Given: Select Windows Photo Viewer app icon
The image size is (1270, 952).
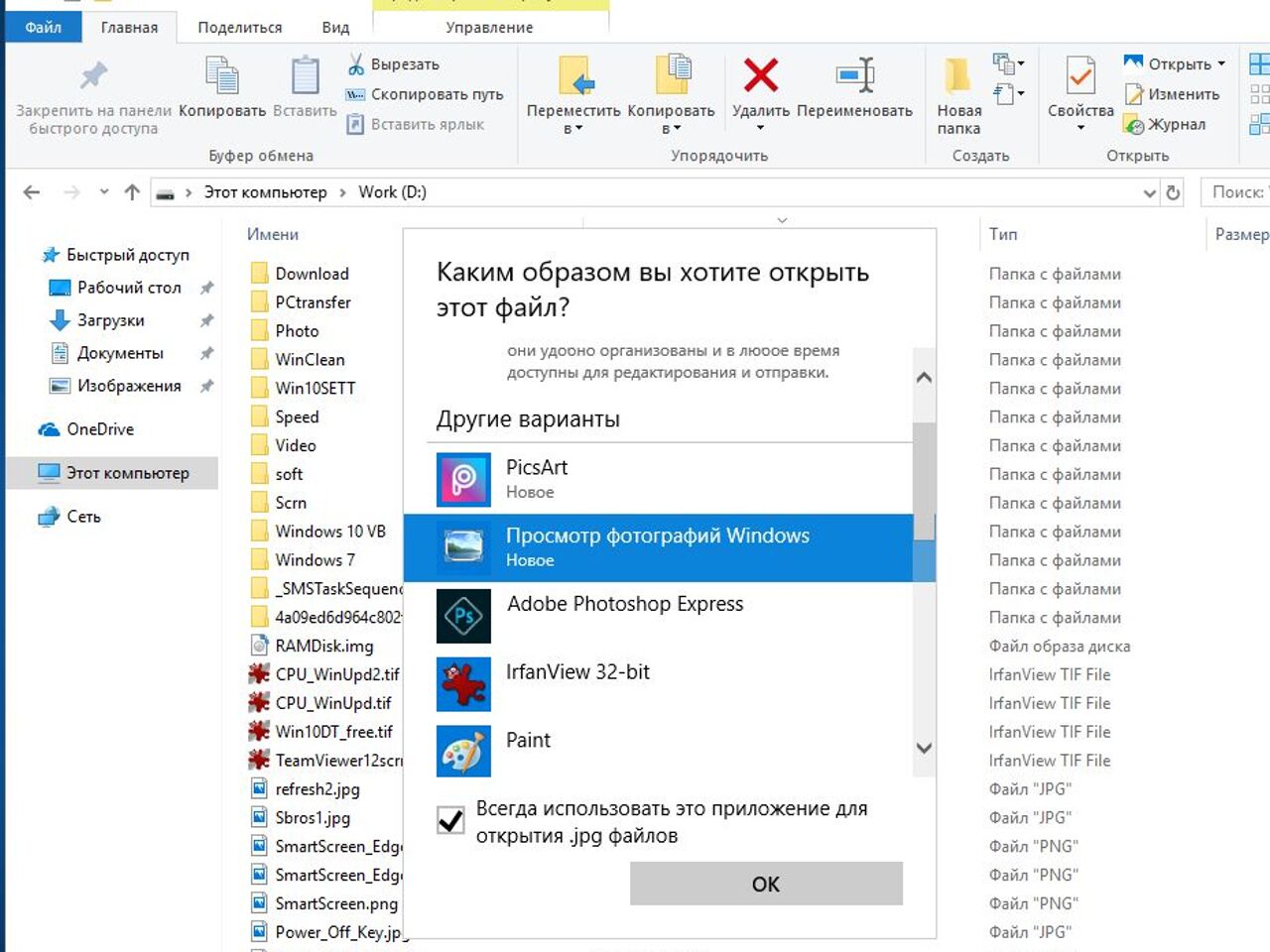Looking at the screenshot, I should pos(463,547).
